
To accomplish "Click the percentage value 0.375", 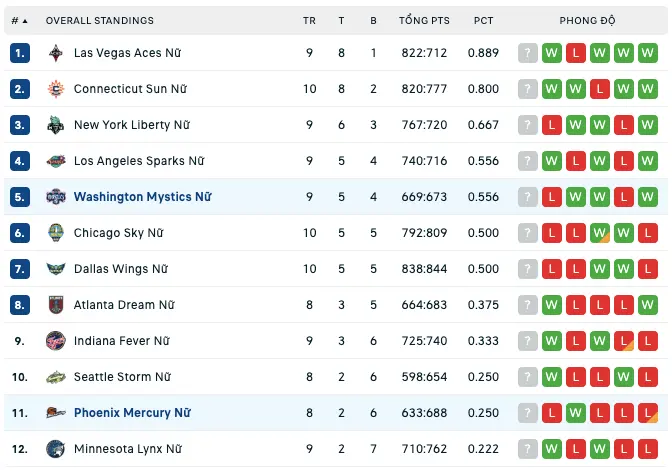I will coord(483,305).
